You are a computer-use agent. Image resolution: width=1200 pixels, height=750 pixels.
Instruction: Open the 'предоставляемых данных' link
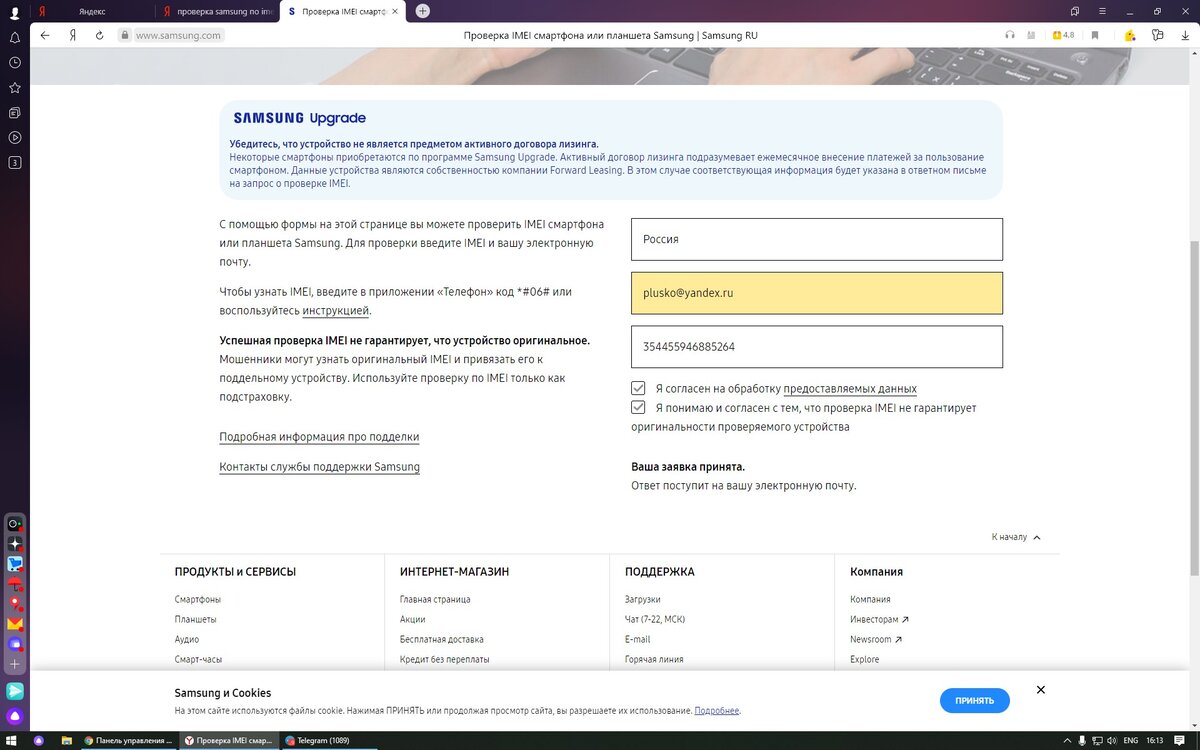(850, 389)
